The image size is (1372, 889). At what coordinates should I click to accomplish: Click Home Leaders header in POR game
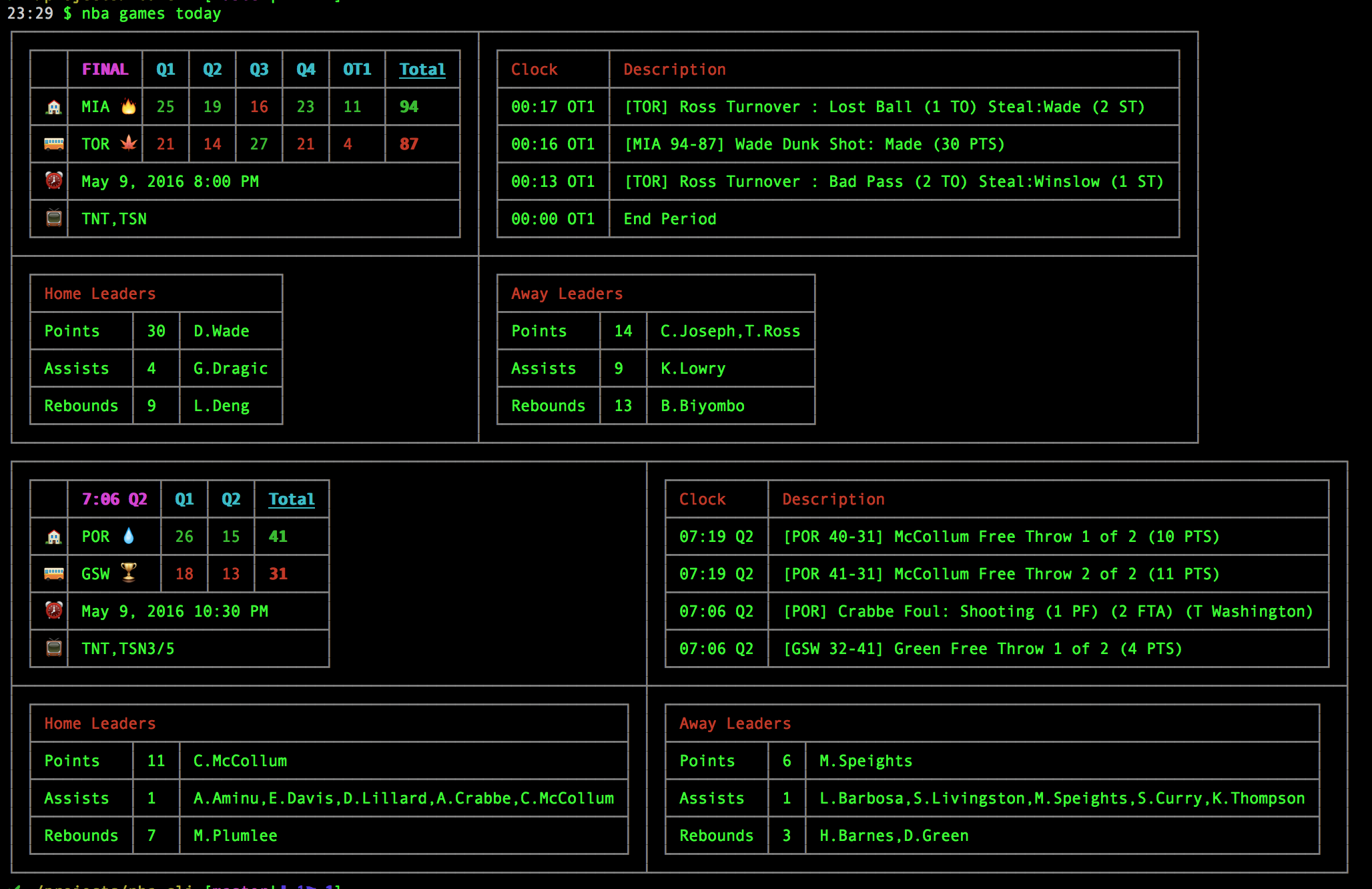click(x=100, y=723)
